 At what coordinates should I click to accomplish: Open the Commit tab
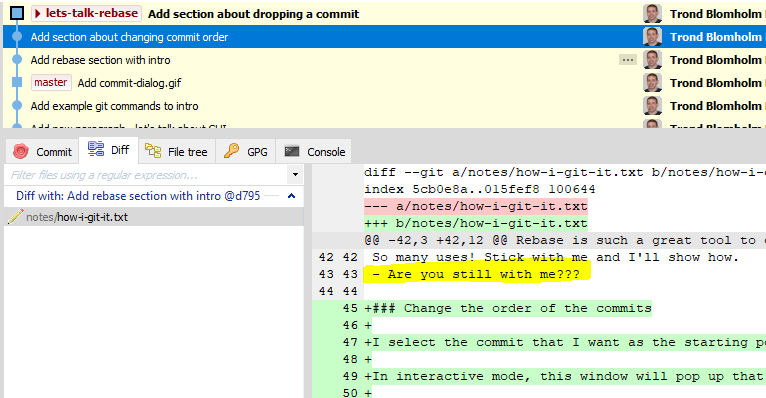[x=43, y=152]
